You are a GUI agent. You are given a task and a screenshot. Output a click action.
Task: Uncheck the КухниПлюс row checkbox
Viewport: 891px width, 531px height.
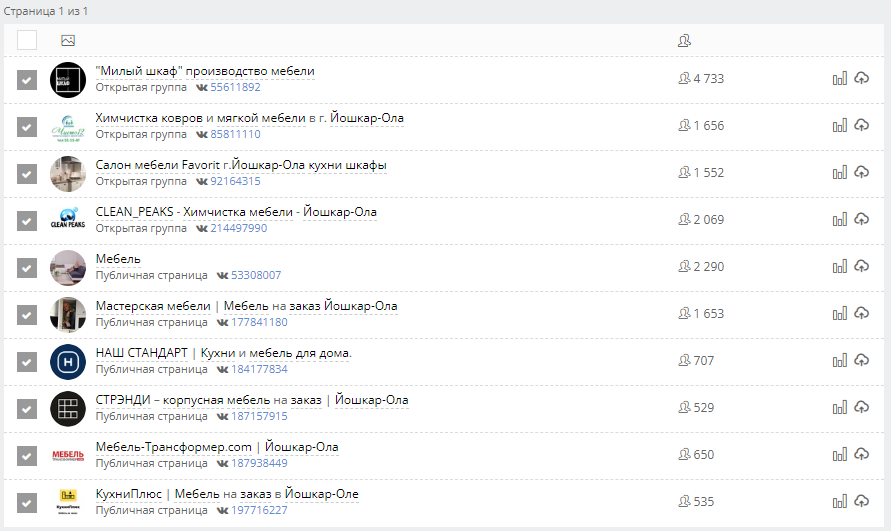(27, 503)
